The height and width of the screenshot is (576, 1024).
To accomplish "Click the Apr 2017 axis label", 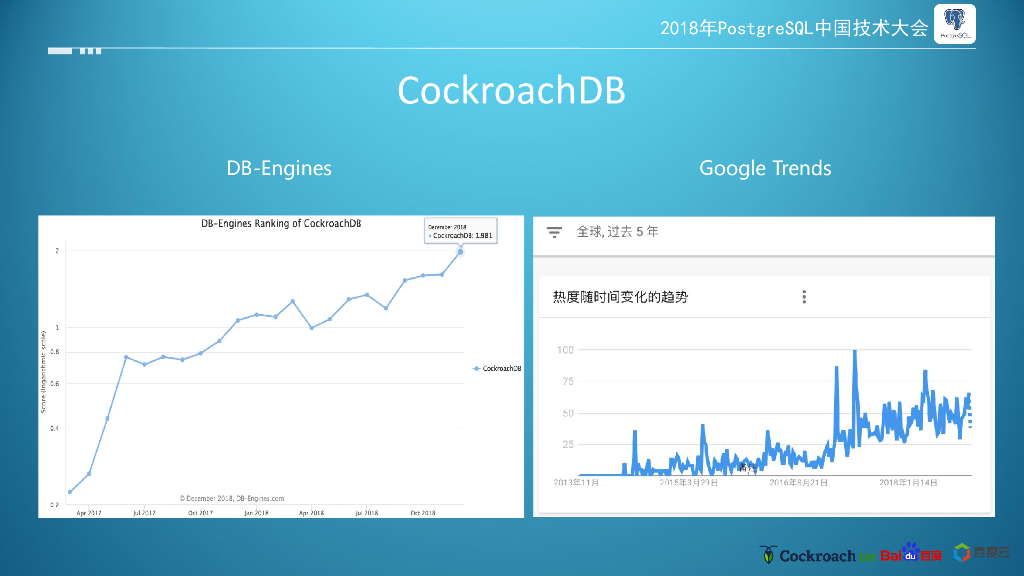I will pyautogui.click(x=89, y=513).
